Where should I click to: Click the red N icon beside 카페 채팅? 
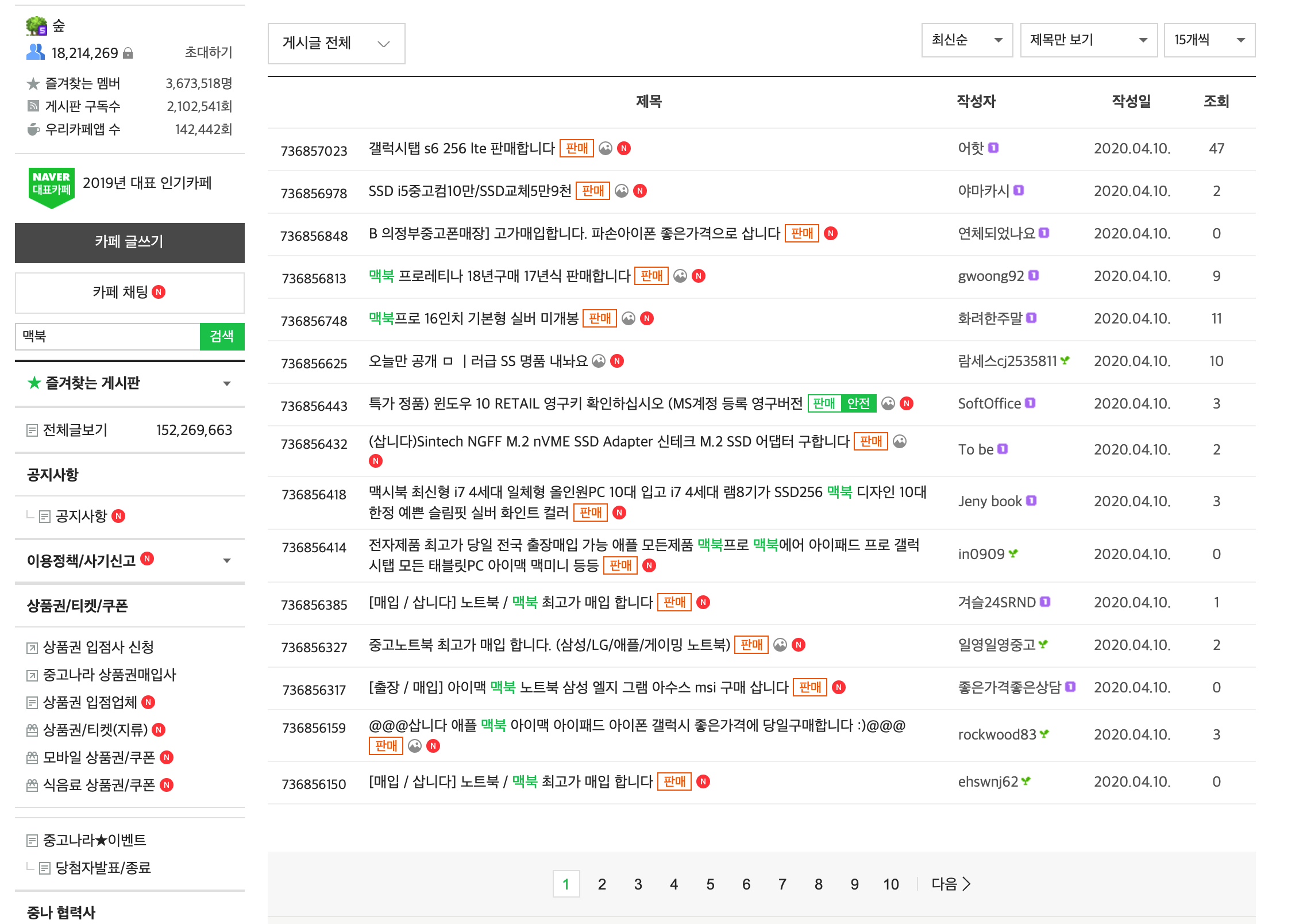coord(159,292)
